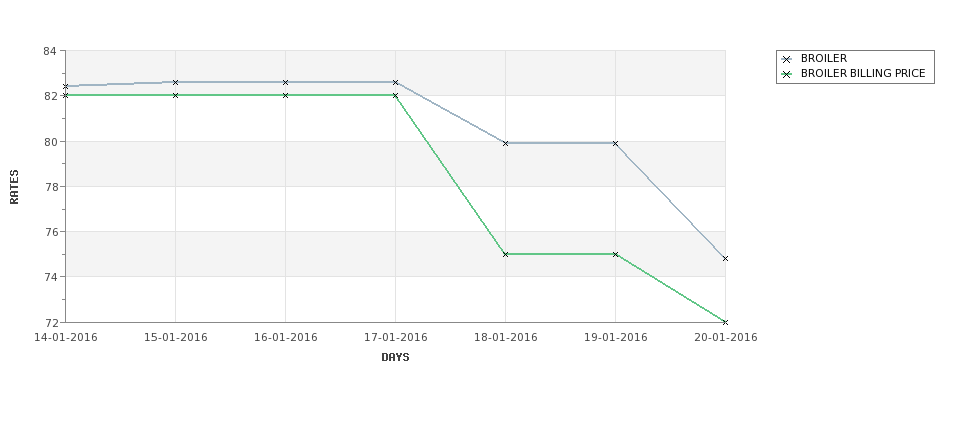Select billing price point on 19-01-2016
The image size is (975, 429).
(616, 254)
